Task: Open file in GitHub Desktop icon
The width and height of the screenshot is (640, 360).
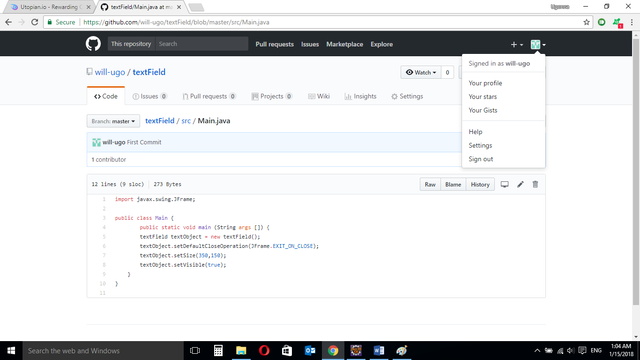Action: [x=504, y=184]
